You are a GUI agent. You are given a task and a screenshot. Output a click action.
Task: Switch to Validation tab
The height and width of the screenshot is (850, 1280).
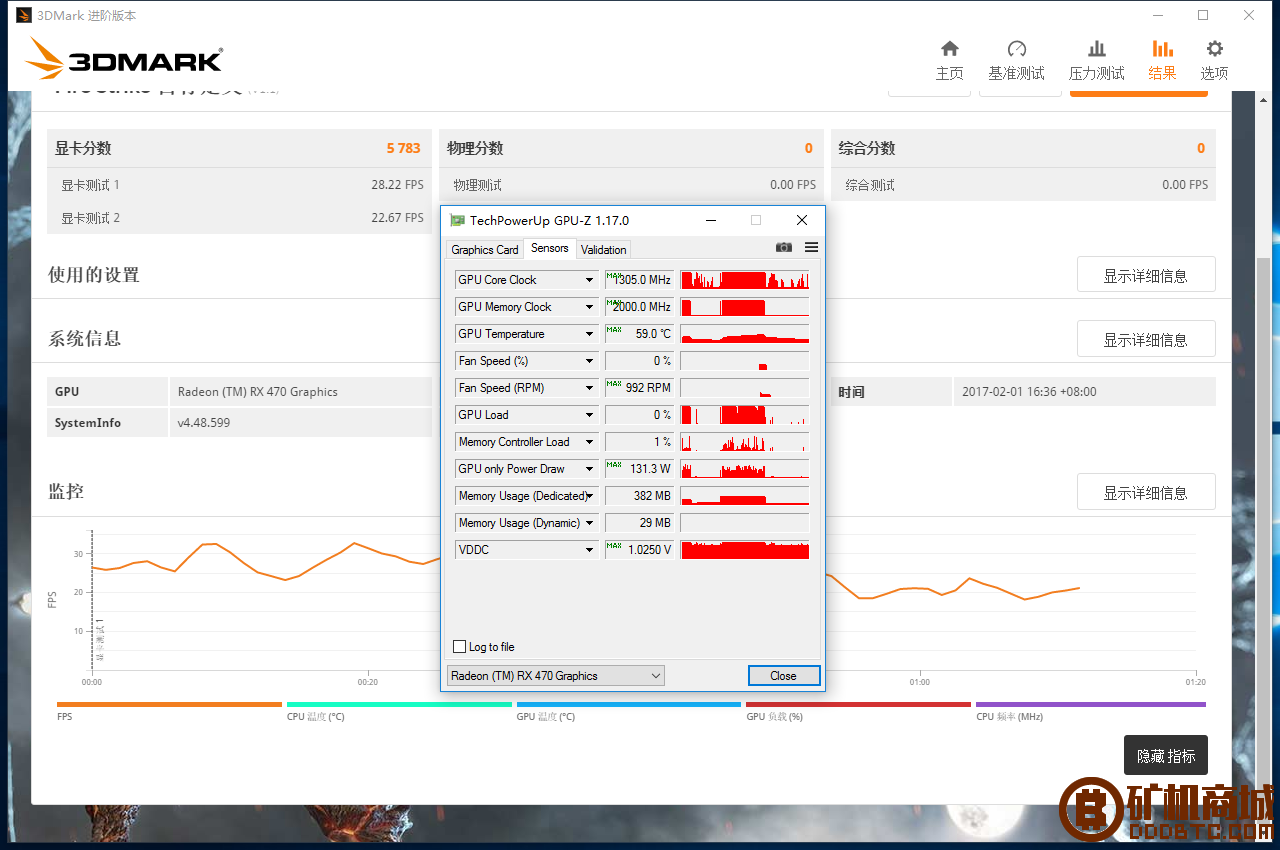(603, 250)
